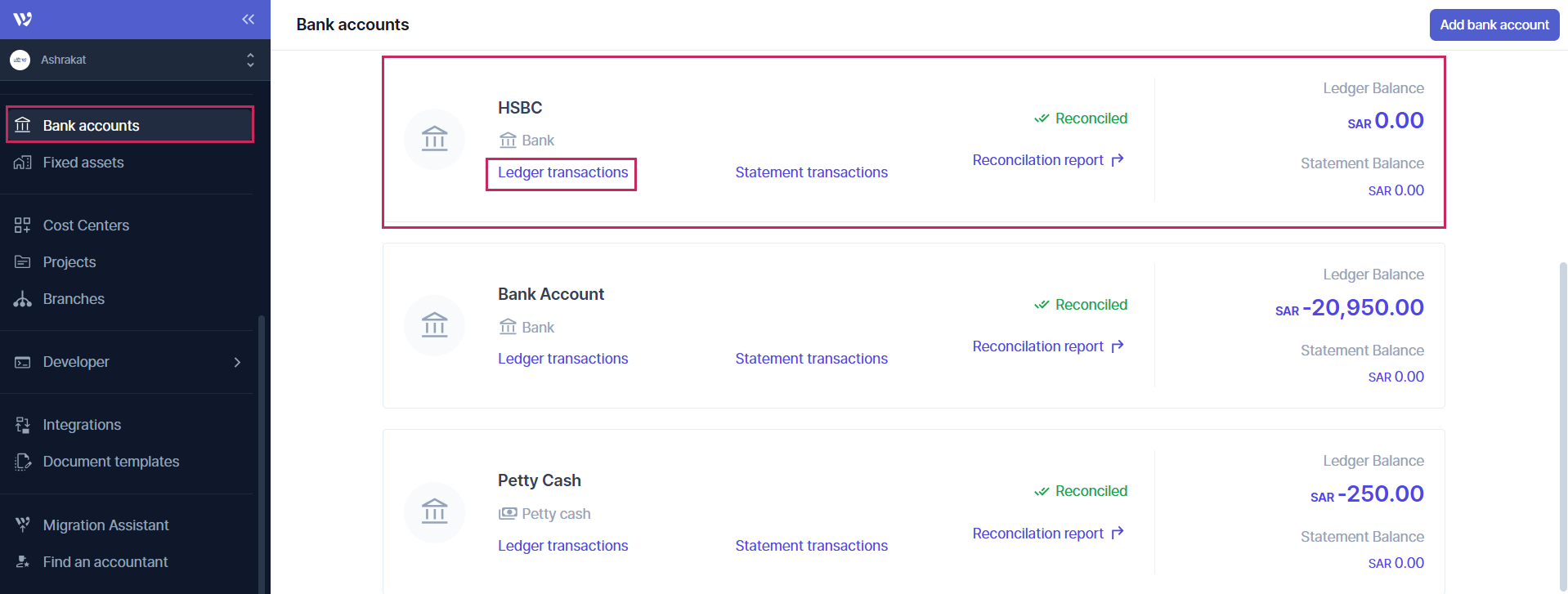
Task: View Bank Account Statement transactions link
Action: tap(811, 359)
